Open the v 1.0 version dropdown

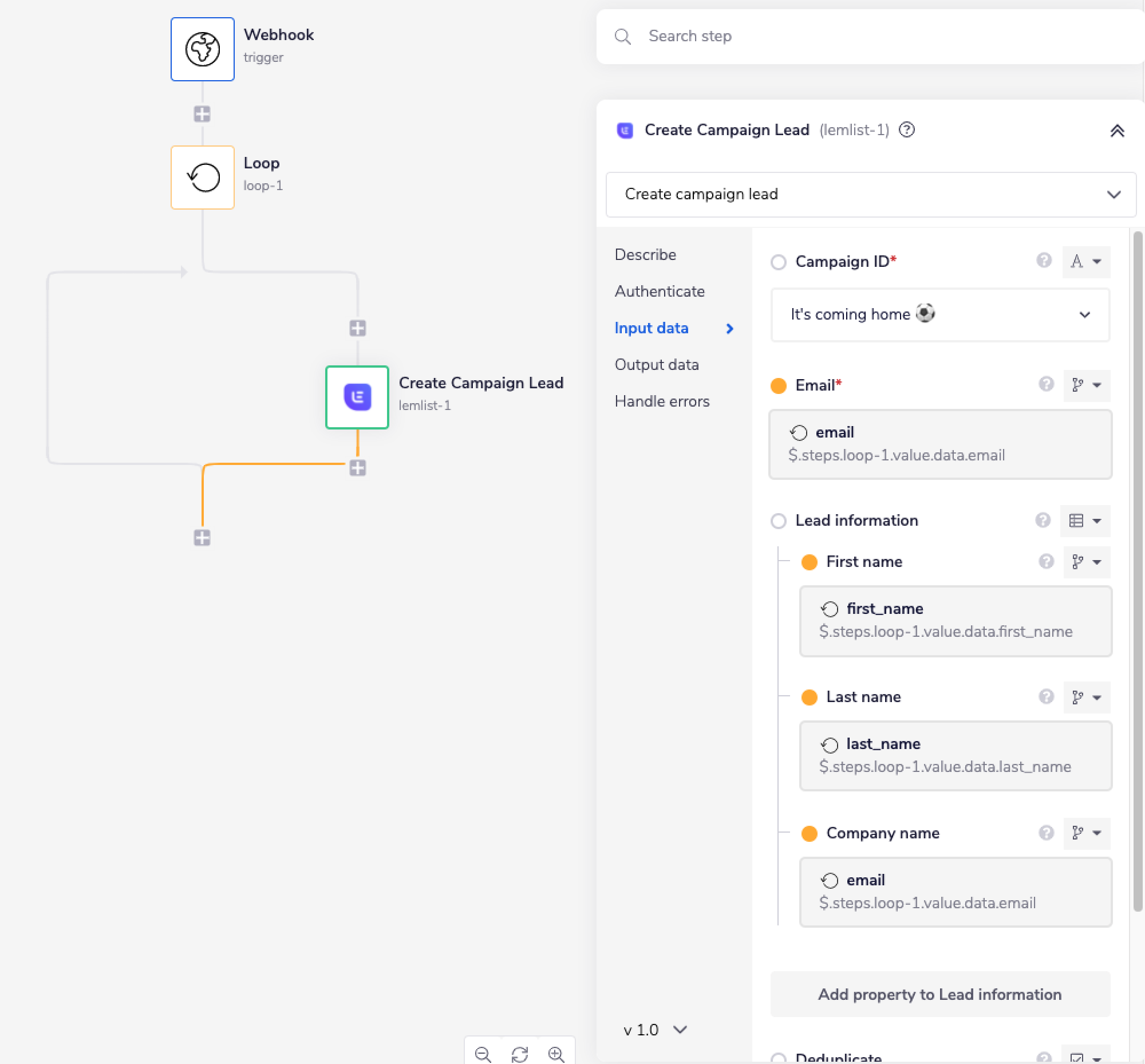(654, 1030)
